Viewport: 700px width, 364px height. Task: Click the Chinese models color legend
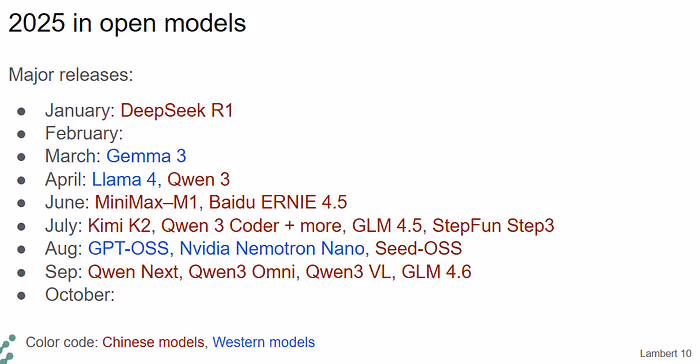(153, 342)
